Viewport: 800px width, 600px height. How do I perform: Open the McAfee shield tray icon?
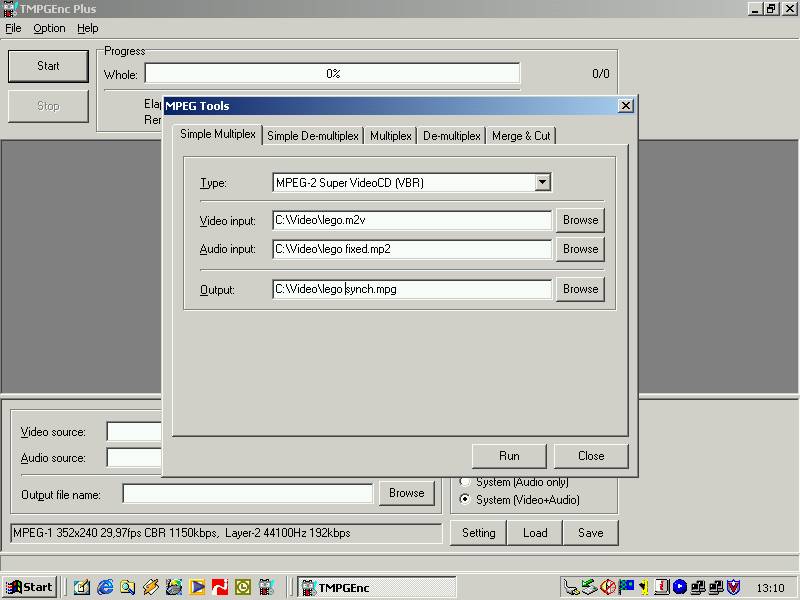pyautogui.click(x=734, y=588)
